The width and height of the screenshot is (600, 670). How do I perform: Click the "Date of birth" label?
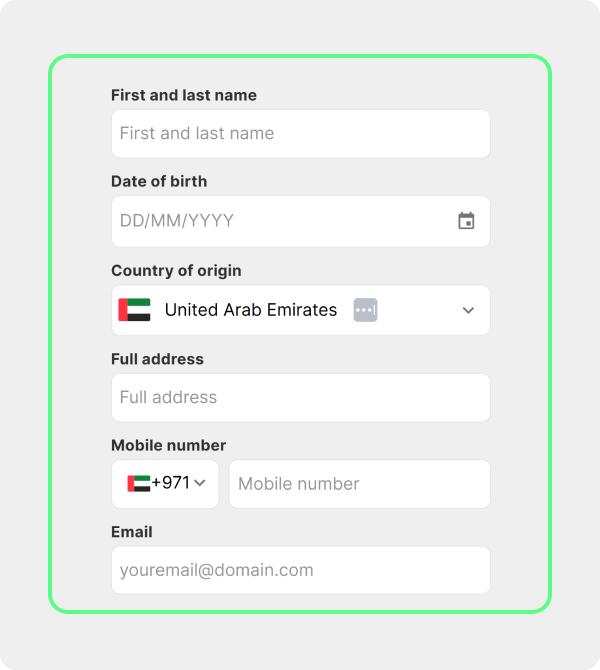tap(159, 181)
